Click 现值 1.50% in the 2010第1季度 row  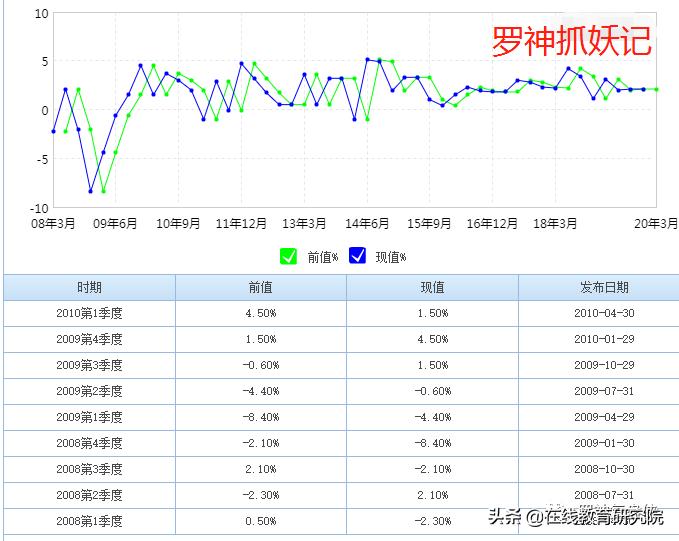(433, 313)
